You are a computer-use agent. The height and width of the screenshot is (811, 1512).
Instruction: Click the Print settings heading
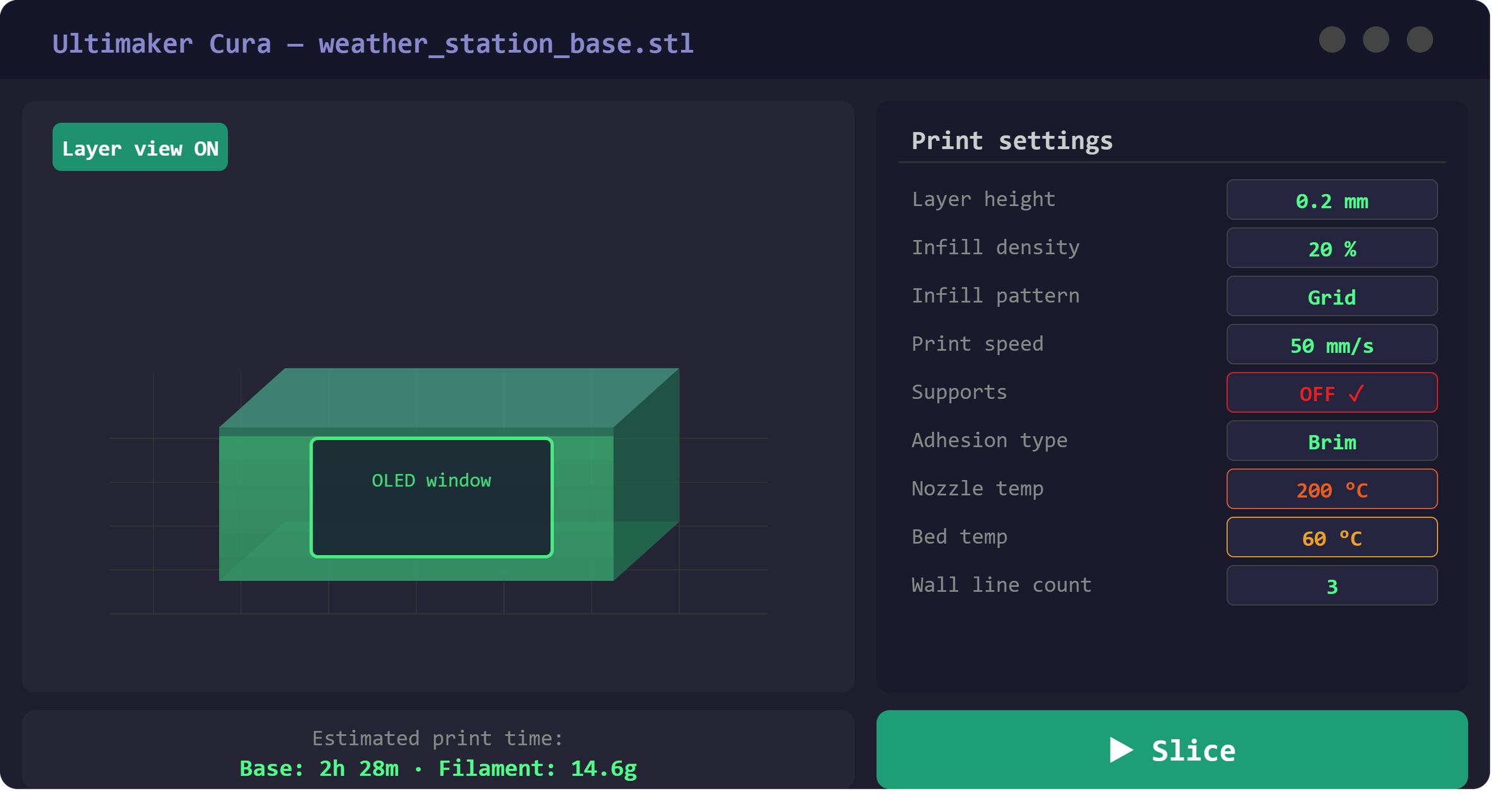1012,141
